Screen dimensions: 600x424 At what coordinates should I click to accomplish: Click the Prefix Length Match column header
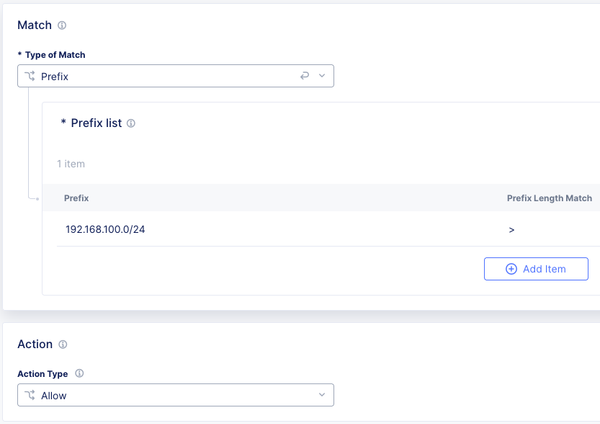(549, 198)
